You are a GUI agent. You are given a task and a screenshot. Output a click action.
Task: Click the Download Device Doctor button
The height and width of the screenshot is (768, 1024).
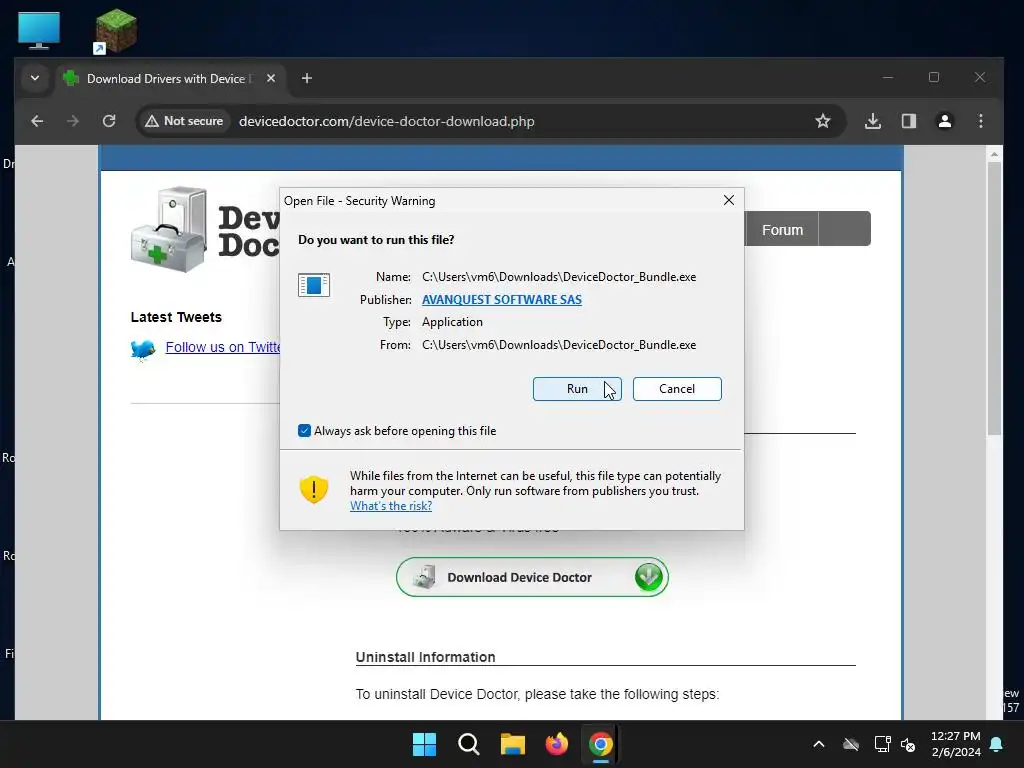point(532,577)
